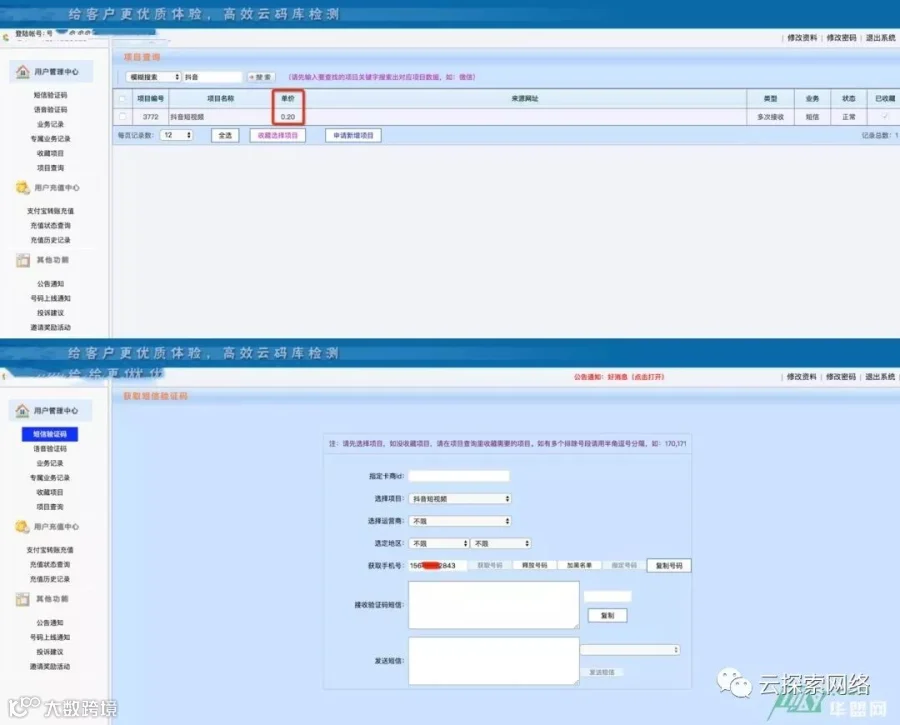Open 充值状态查询 in the 项目查询 page sidebar
Image resolution: width=900 pixels, height=725 pixels.
coord(50,226)
